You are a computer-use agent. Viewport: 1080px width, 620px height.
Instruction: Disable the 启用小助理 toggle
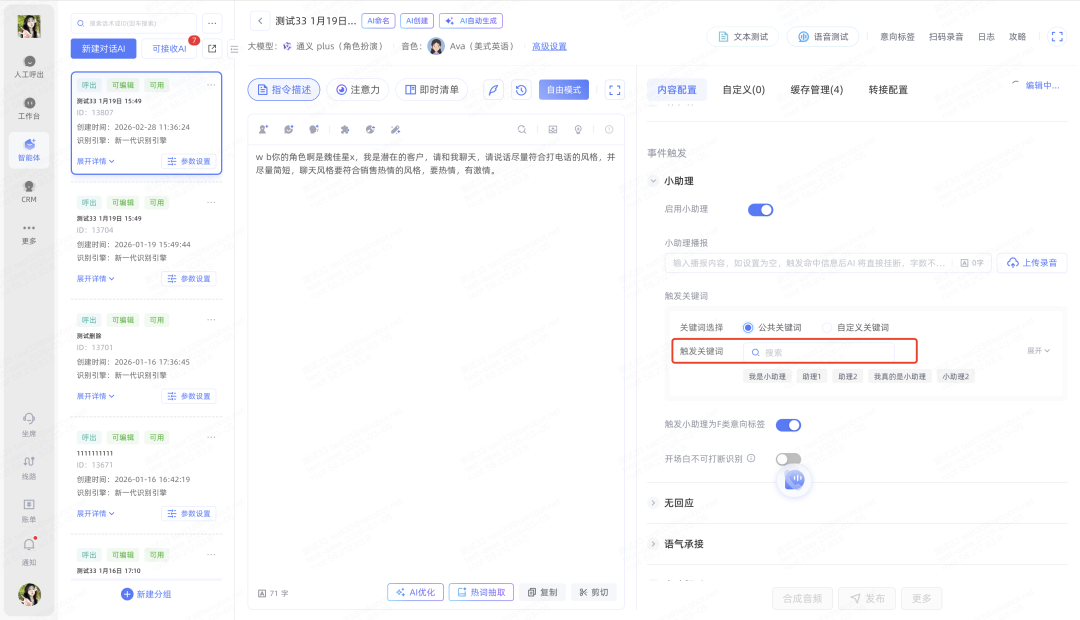pyautogui.click(x=760, y=210)
